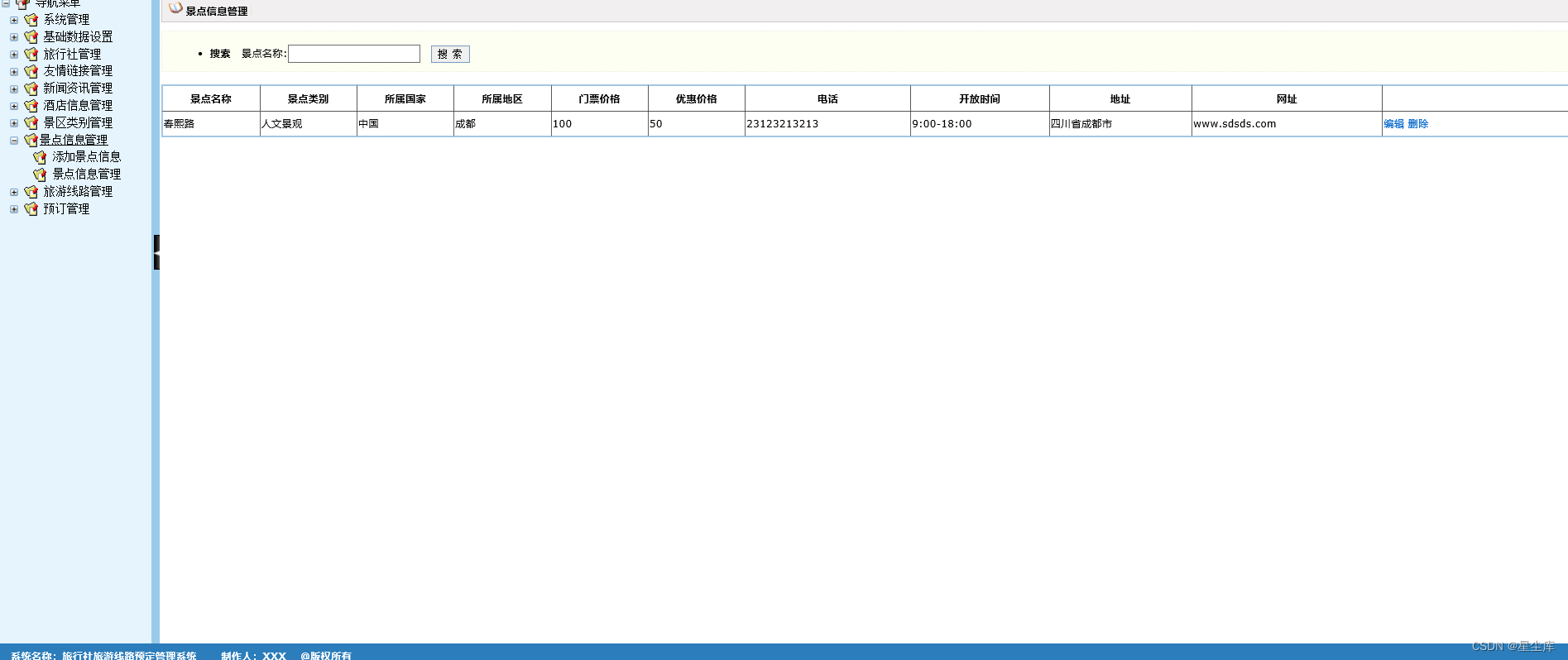1568x660 pixels.
Task: Open 系统管理 menu item
Action: 66,20
